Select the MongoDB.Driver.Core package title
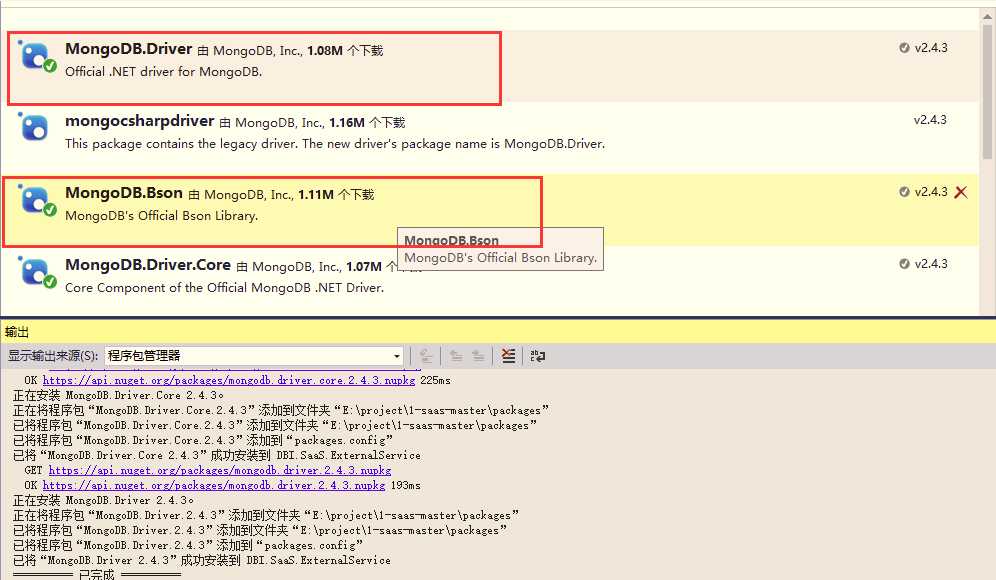The image size is (996, 580). (x=148, y=264)
